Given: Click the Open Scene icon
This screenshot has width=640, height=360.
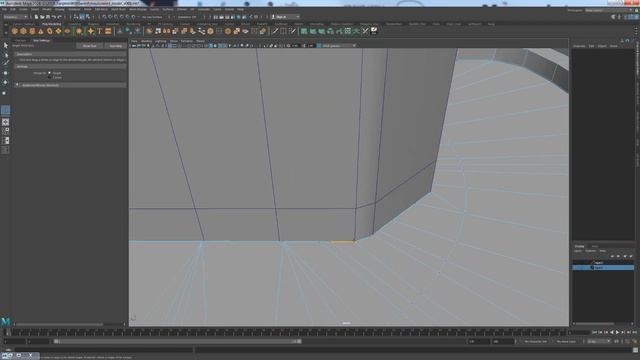Looking at the screenshot, I should [42, 17].
